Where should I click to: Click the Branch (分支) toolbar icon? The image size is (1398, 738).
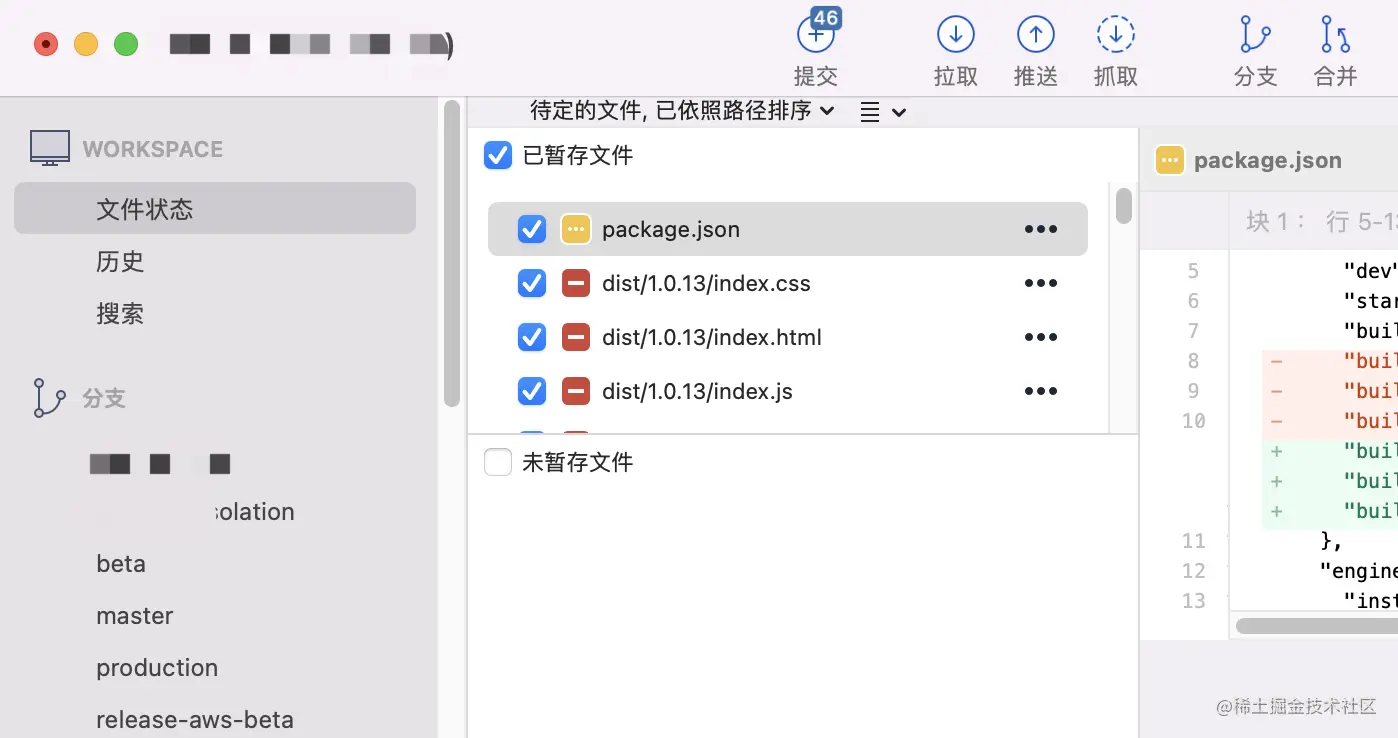[x=1255, y=35]
